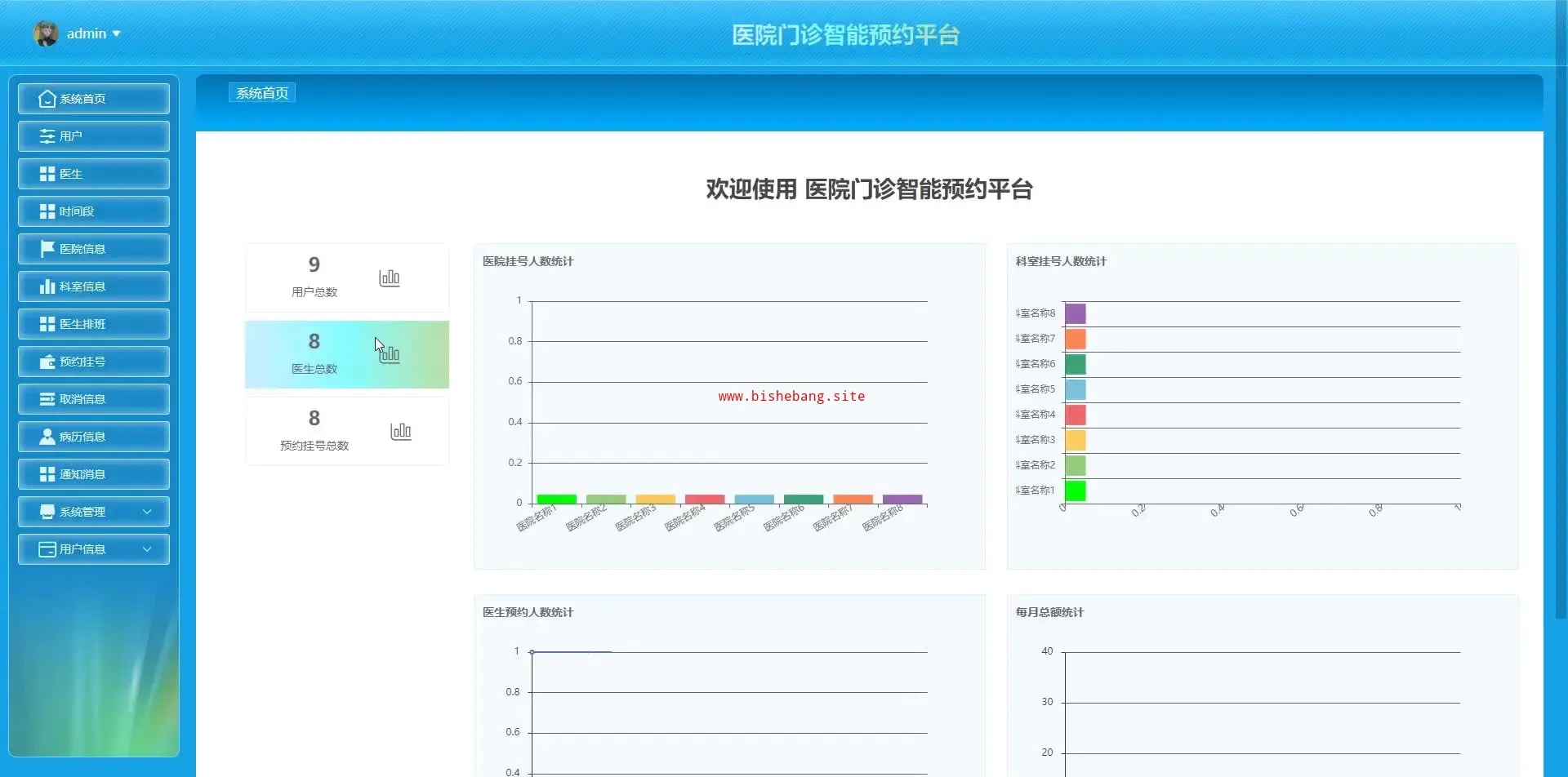This screenshot has width=1568, height=777.
Task: Click the bright green 医院名称1 bar
Action: 556,499
